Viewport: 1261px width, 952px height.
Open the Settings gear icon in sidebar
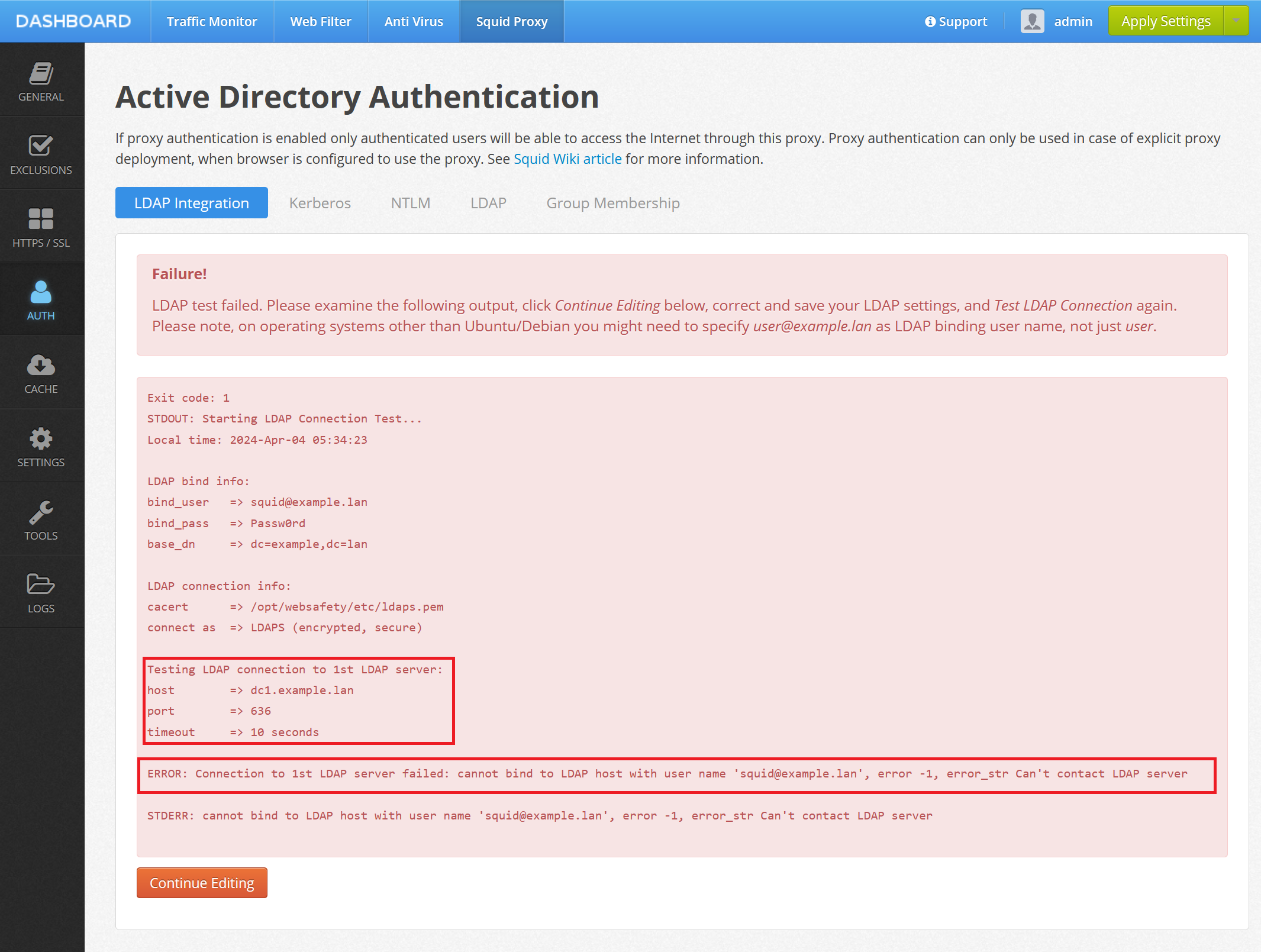pyautogui.click(x=41, y=438)
